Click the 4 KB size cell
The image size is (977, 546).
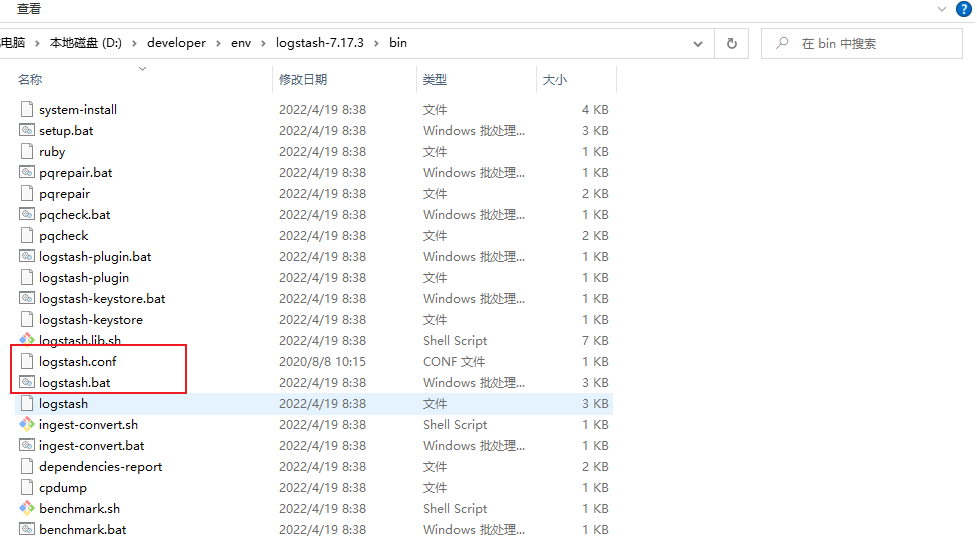point(595,110)
